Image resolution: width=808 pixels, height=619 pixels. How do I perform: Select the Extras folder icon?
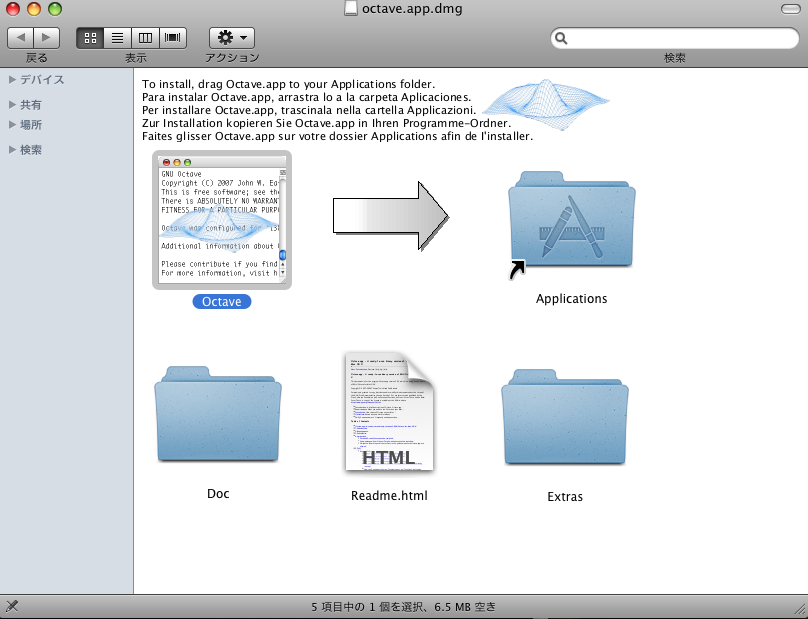coord(565,417)
